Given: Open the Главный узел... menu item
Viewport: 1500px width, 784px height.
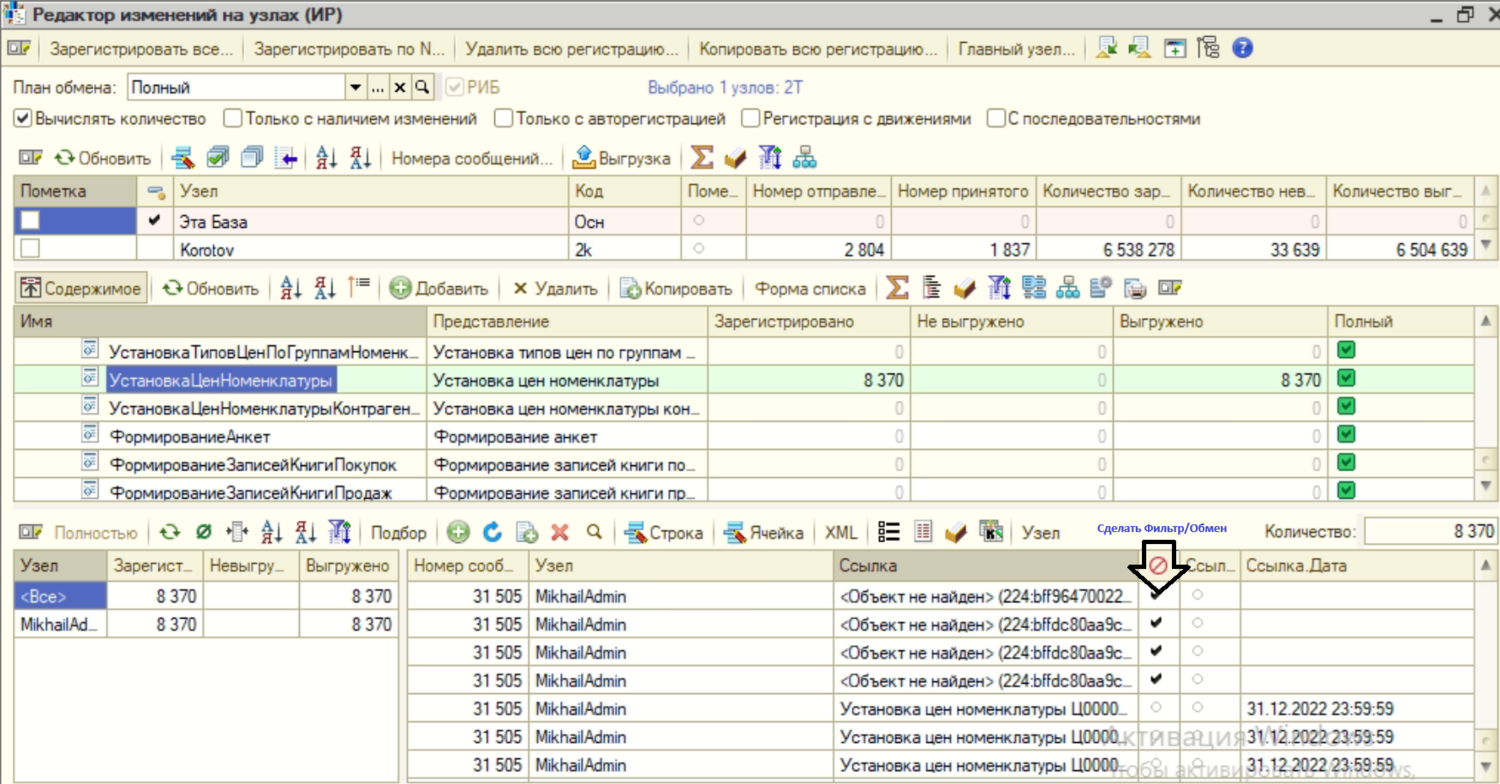Looking at the screenshot, I should [1016, 48].
